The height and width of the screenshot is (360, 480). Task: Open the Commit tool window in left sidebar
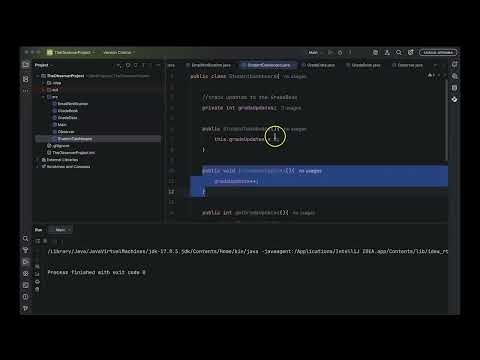[x=26, y=79]
